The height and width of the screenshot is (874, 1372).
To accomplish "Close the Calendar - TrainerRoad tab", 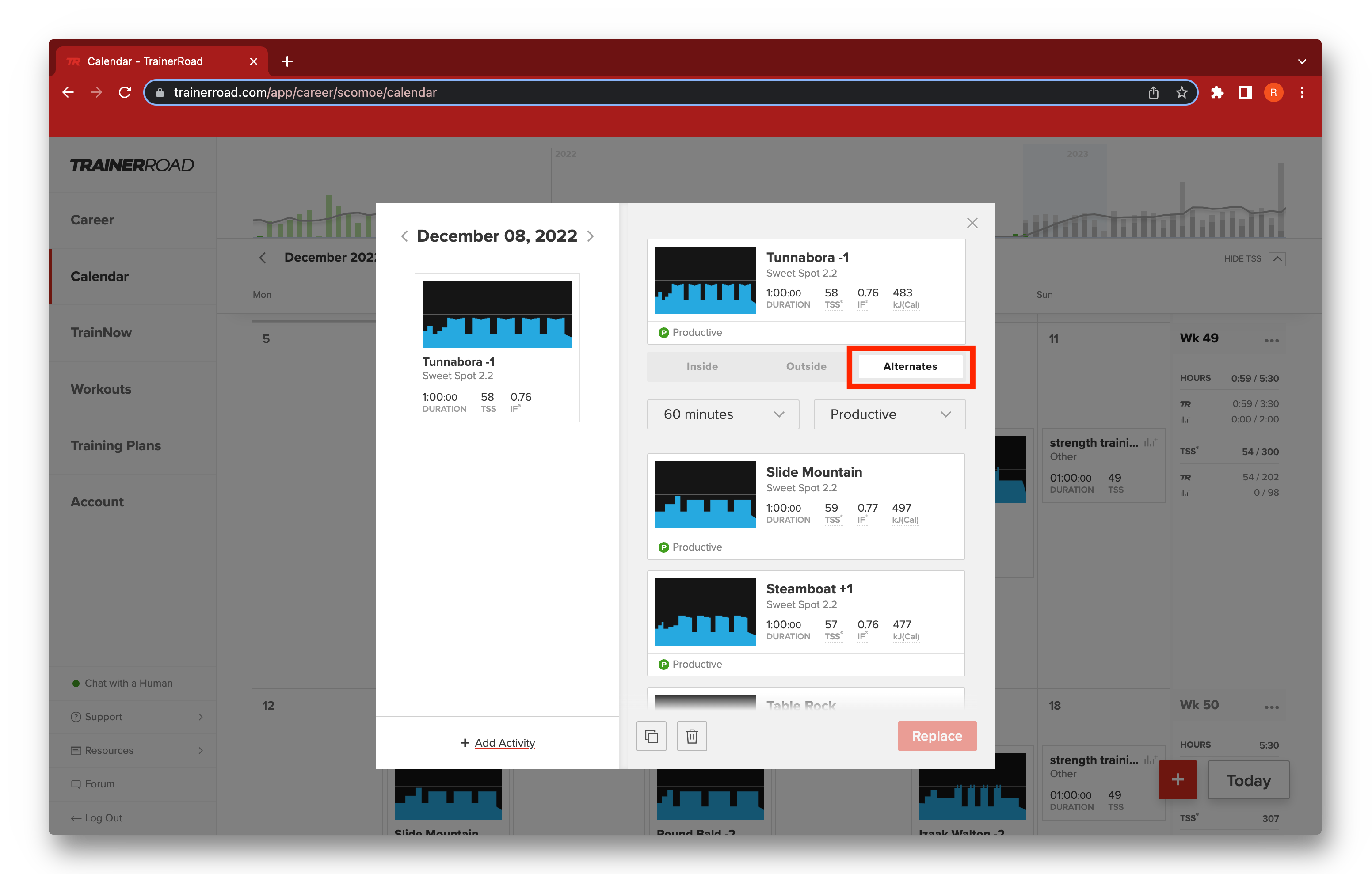I will tap(254, 61).
